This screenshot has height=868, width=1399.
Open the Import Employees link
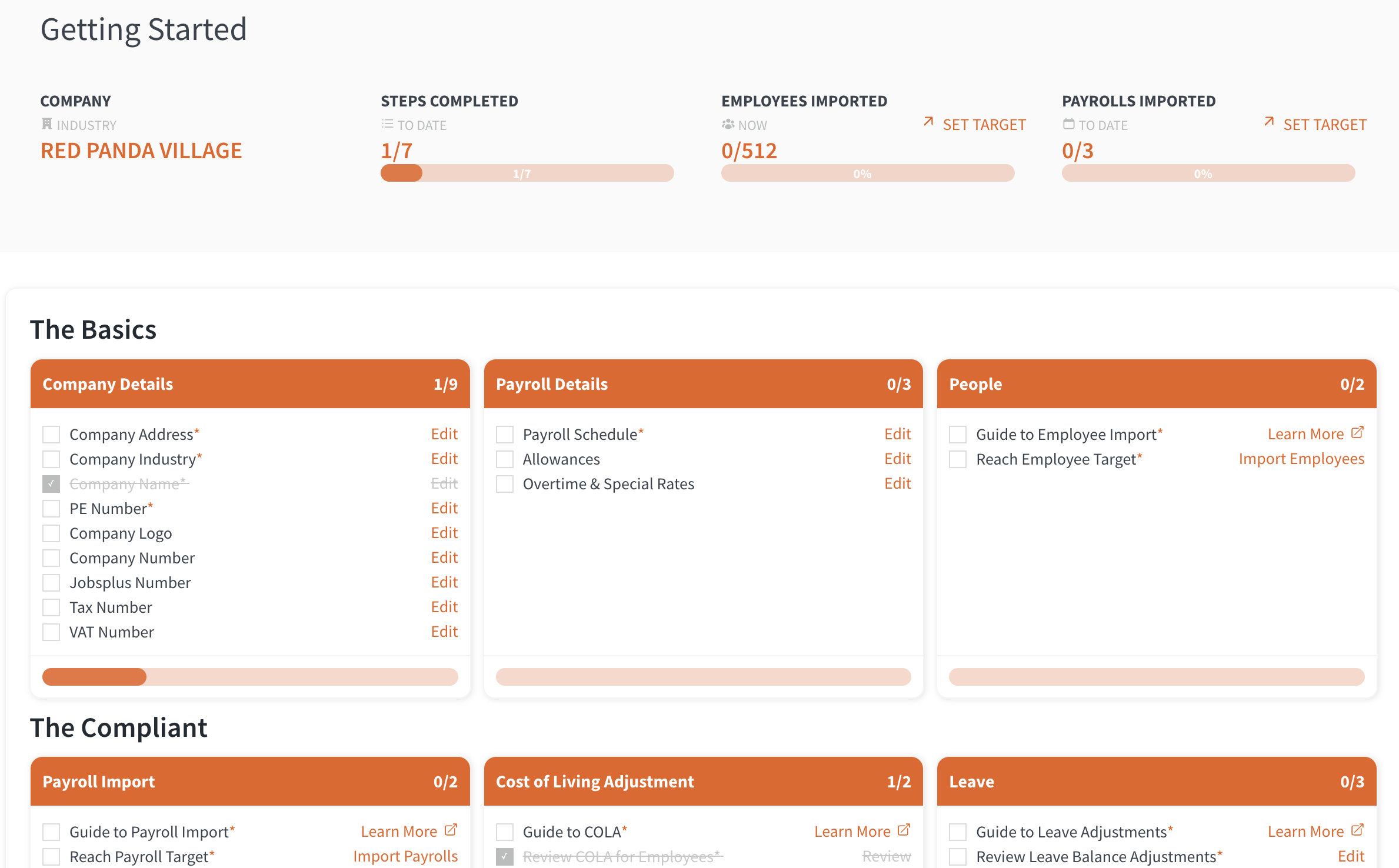[x=1301, y=459]
